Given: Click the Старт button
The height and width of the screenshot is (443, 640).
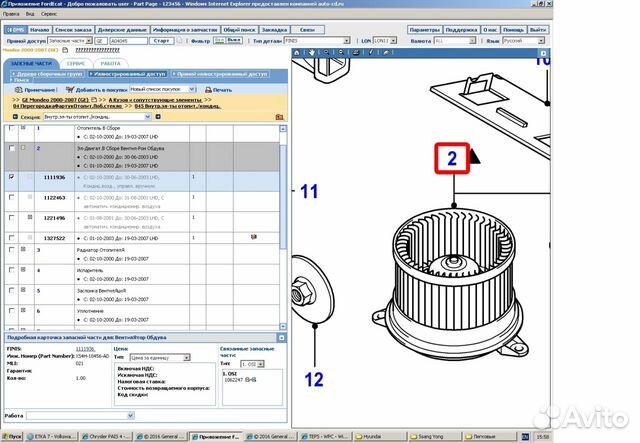Looking at the screenshot, I should pos(162,41).
